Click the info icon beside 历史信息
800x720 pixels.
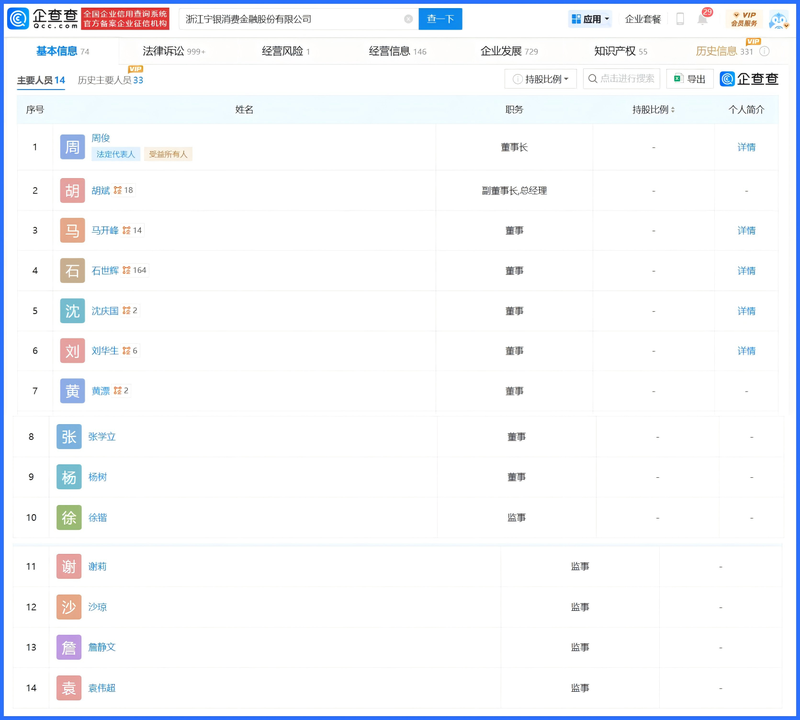click(x=765, y=51)
